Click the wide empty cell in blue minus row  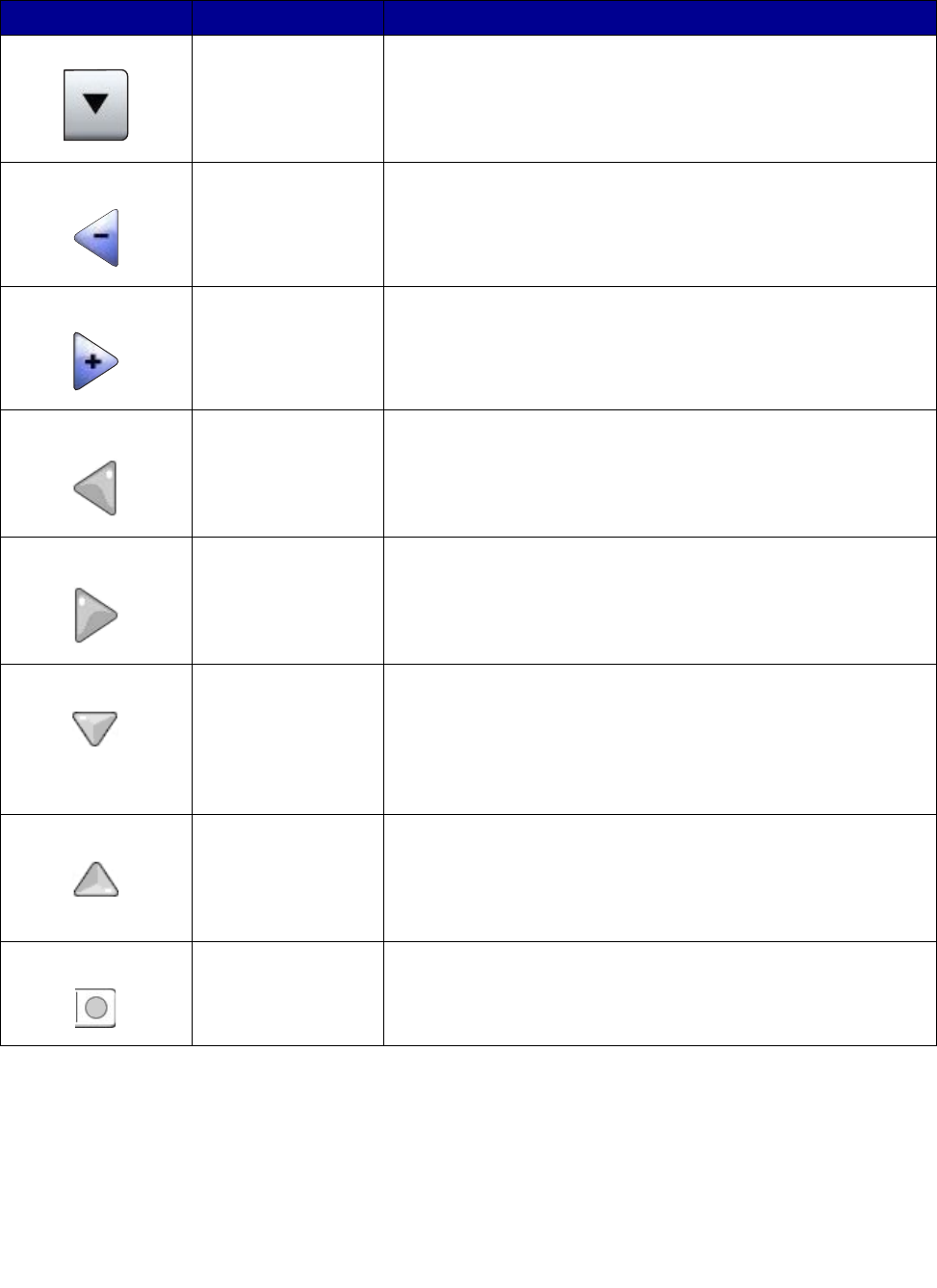(x=660, y=224)
